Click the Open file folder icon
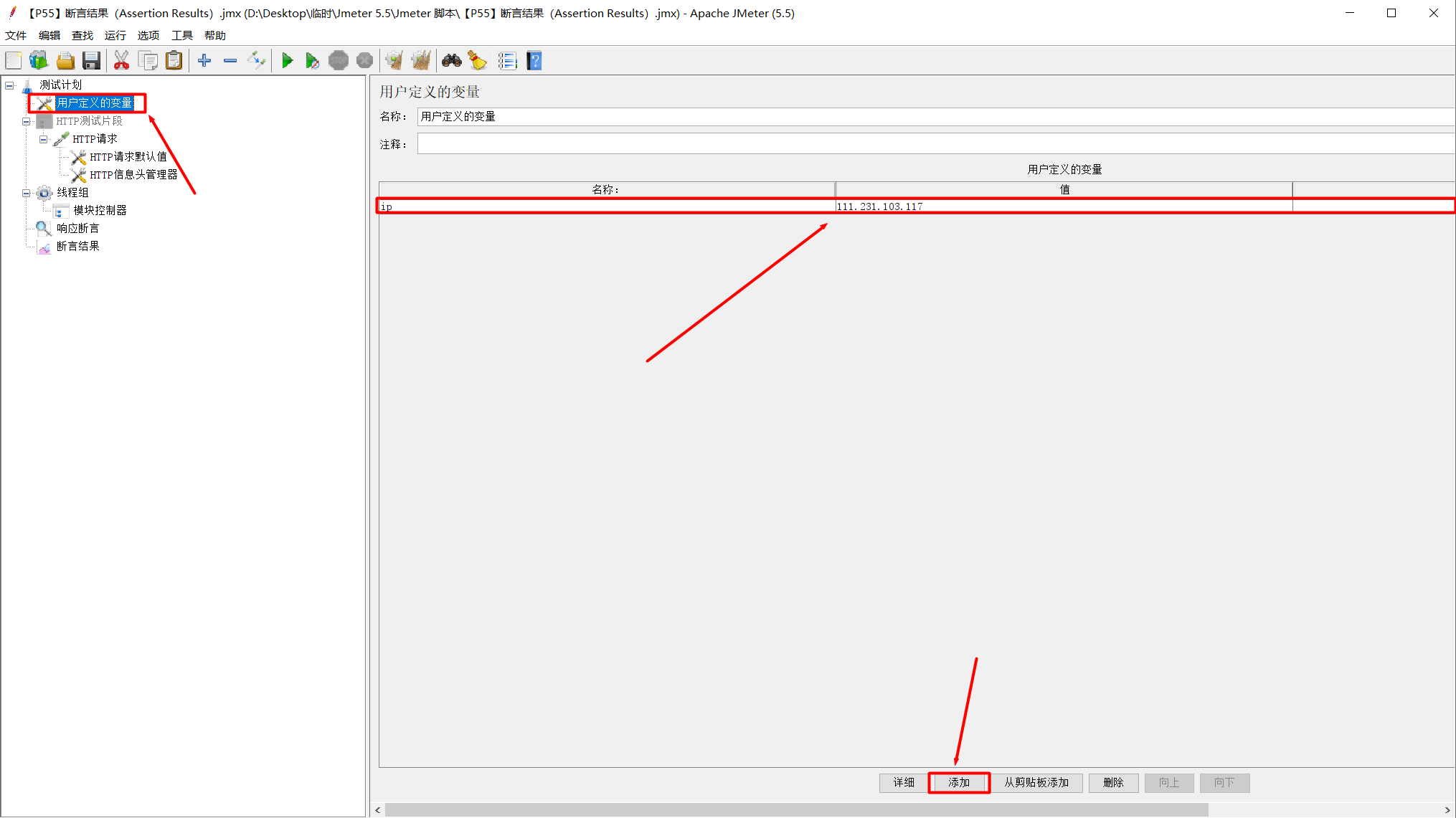 pos(65,61)
